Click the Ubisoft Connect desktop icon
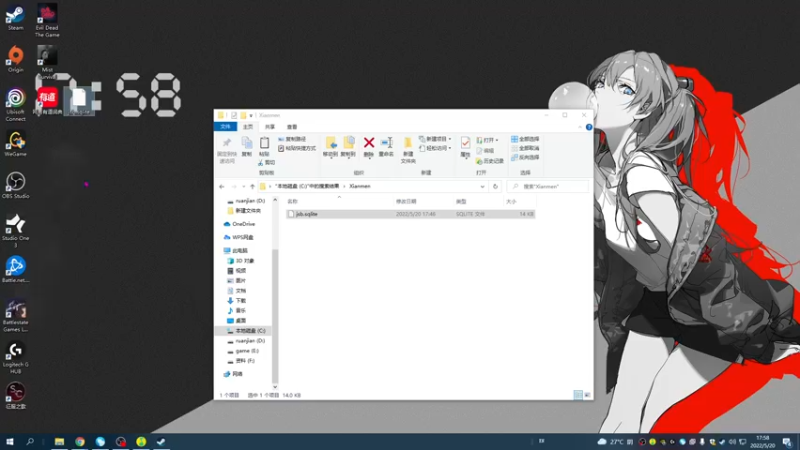The image size is (800, 450). coord(15,105)
